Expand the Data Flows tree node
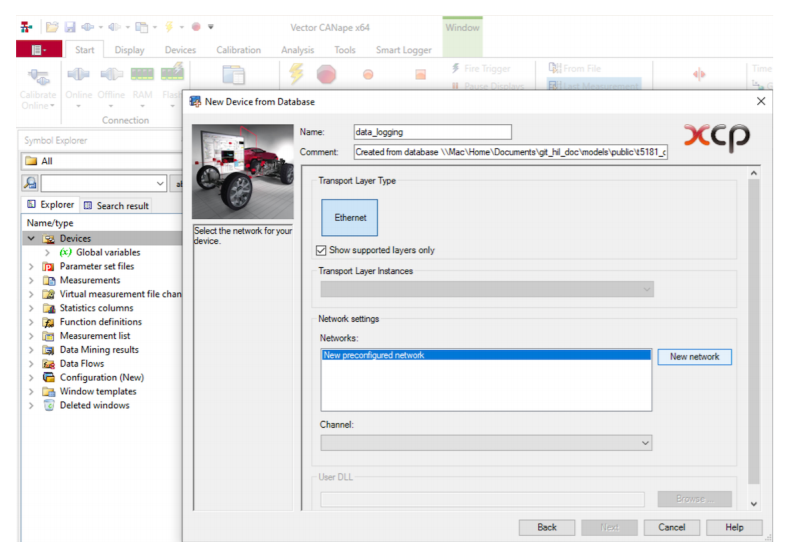Viewport: 792px width, 555px height. point(31,364)
